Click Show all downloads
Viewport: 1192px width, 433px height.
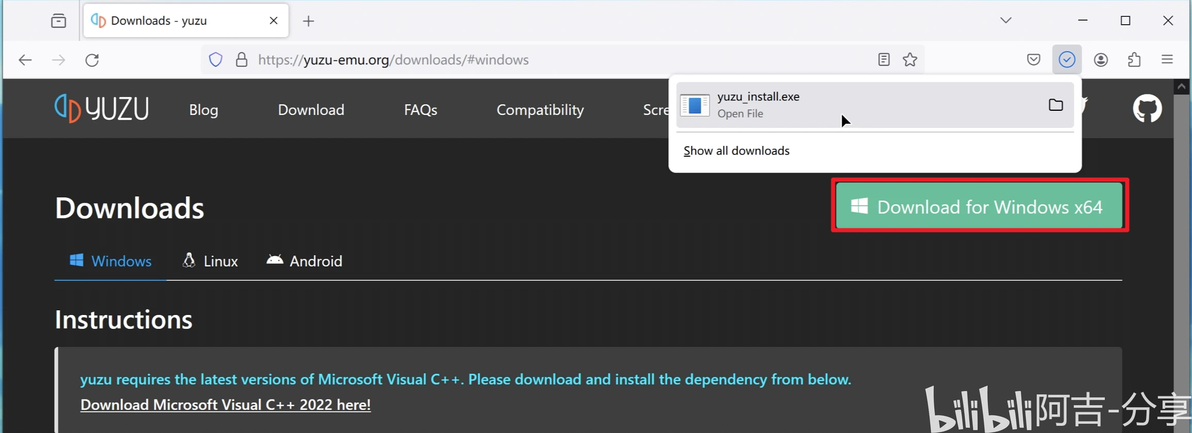pyautogui.click(x=736, y=151)
